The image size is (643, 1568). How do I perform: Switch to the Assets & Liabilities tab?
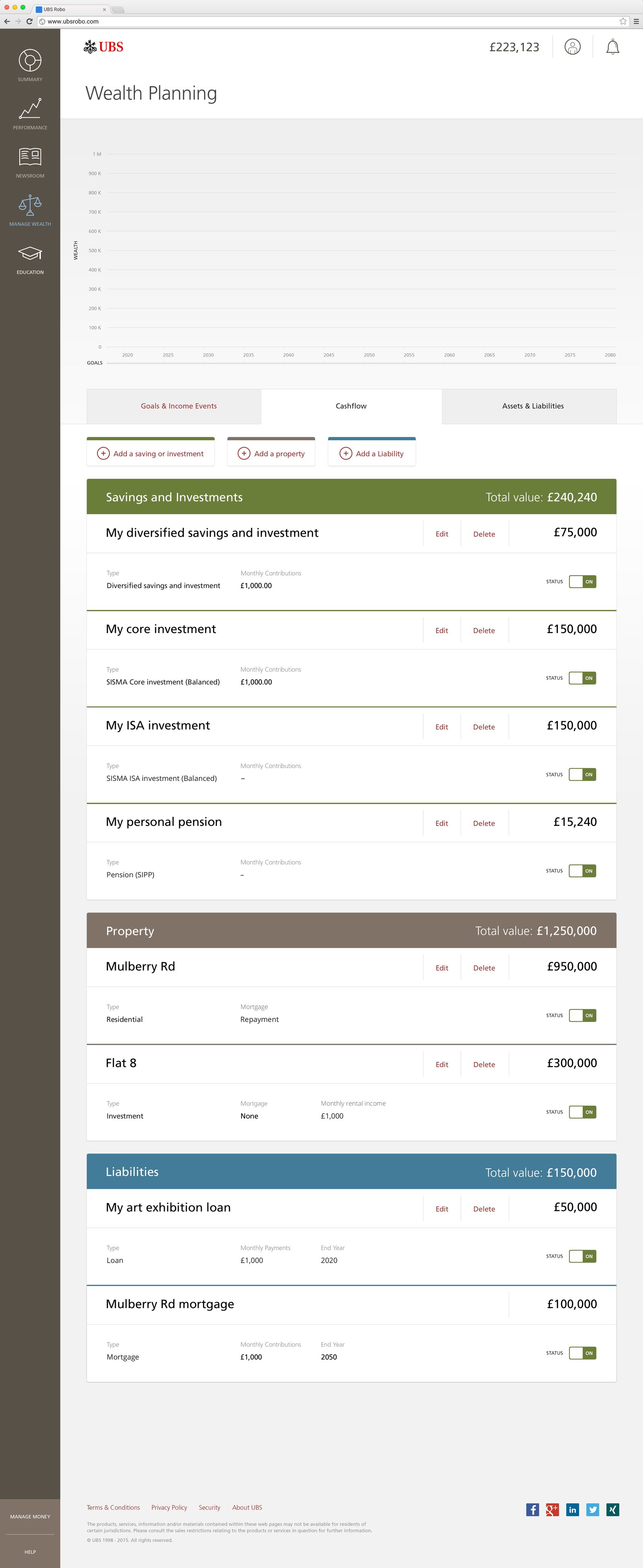tap(532, 406)
